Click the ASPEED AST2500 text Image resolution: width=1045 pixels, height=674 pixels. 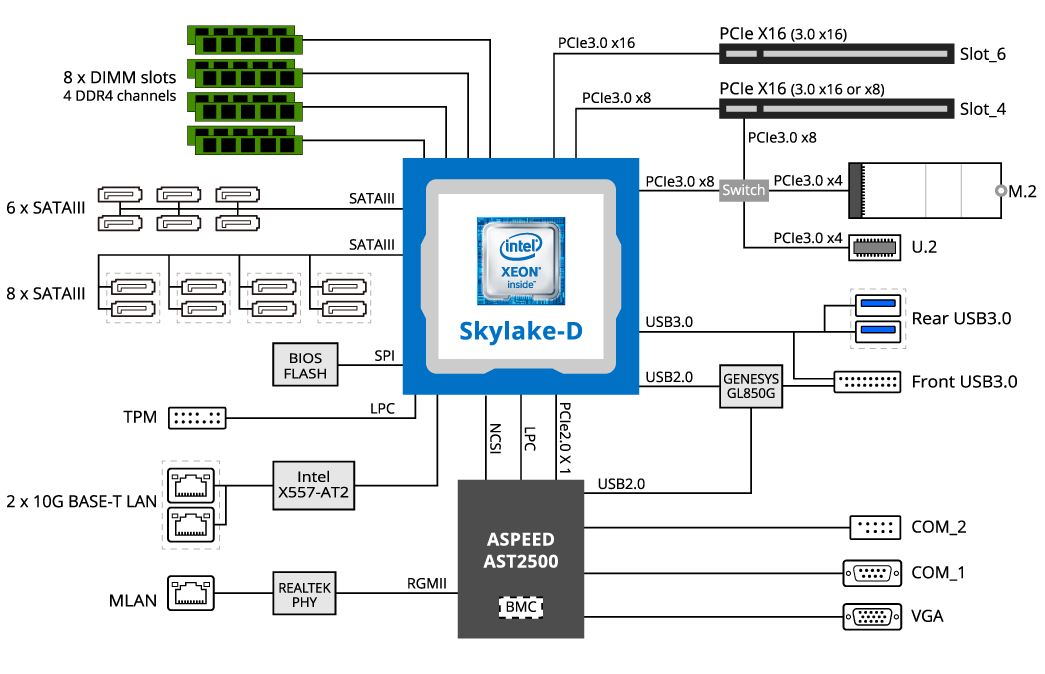[521, 550]
